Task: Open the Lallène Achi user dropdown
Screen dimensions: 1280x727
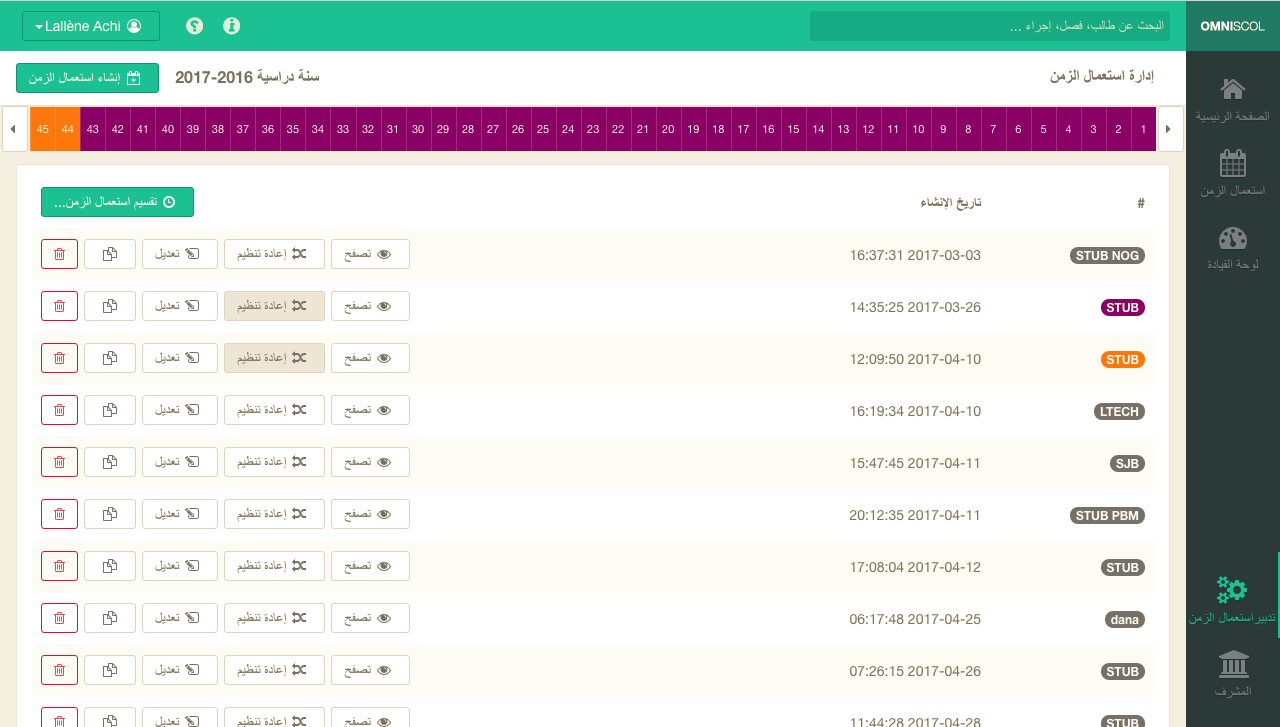Action: click(x=91, y=26)
